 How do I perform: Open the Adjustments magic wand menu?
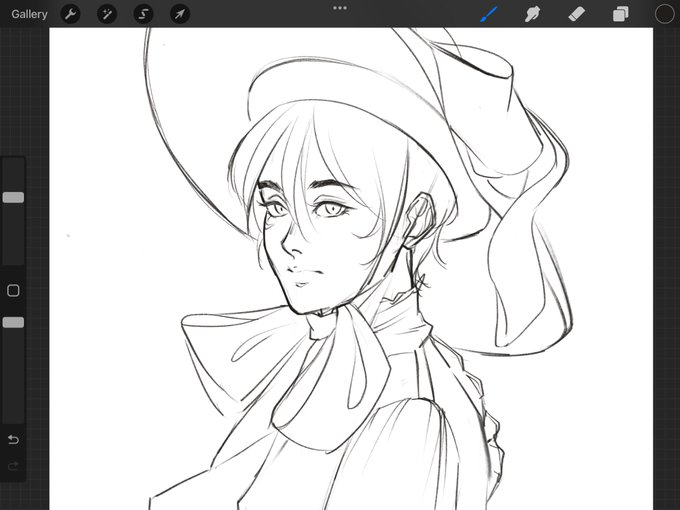tap(107, 14)
